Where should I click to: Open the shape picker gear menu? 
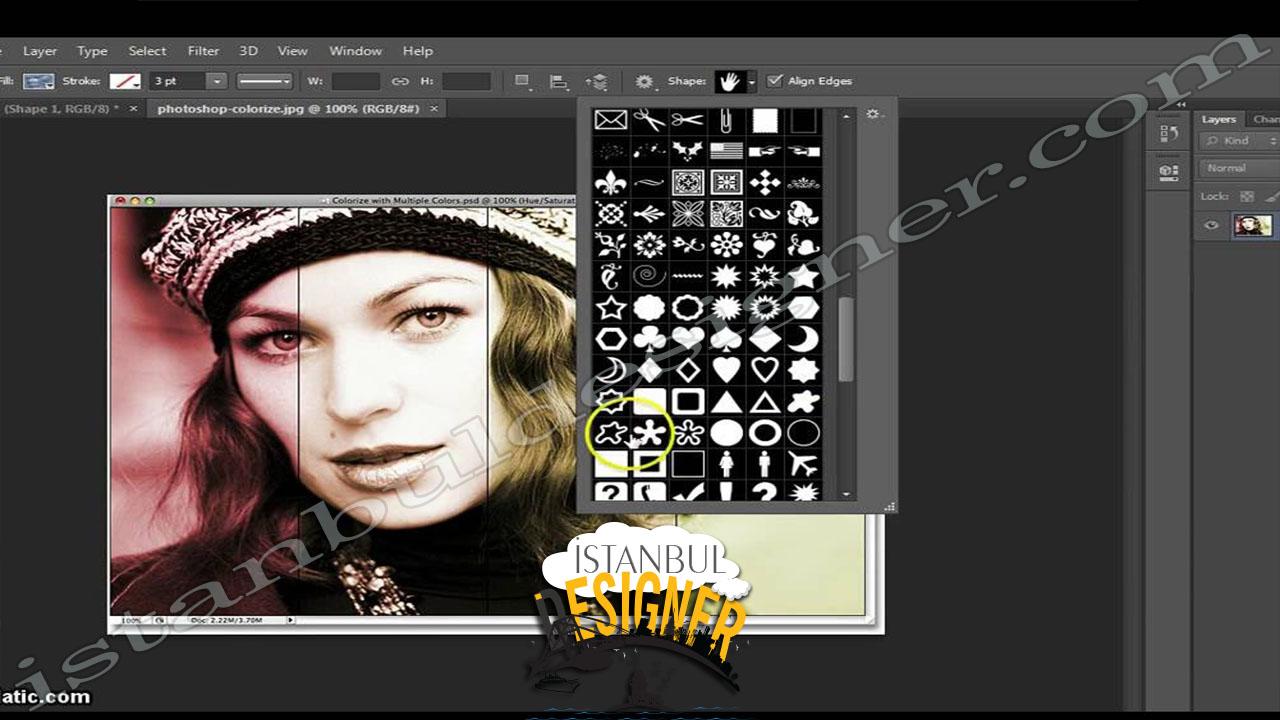pyautogui.click(x=874, y=115)
